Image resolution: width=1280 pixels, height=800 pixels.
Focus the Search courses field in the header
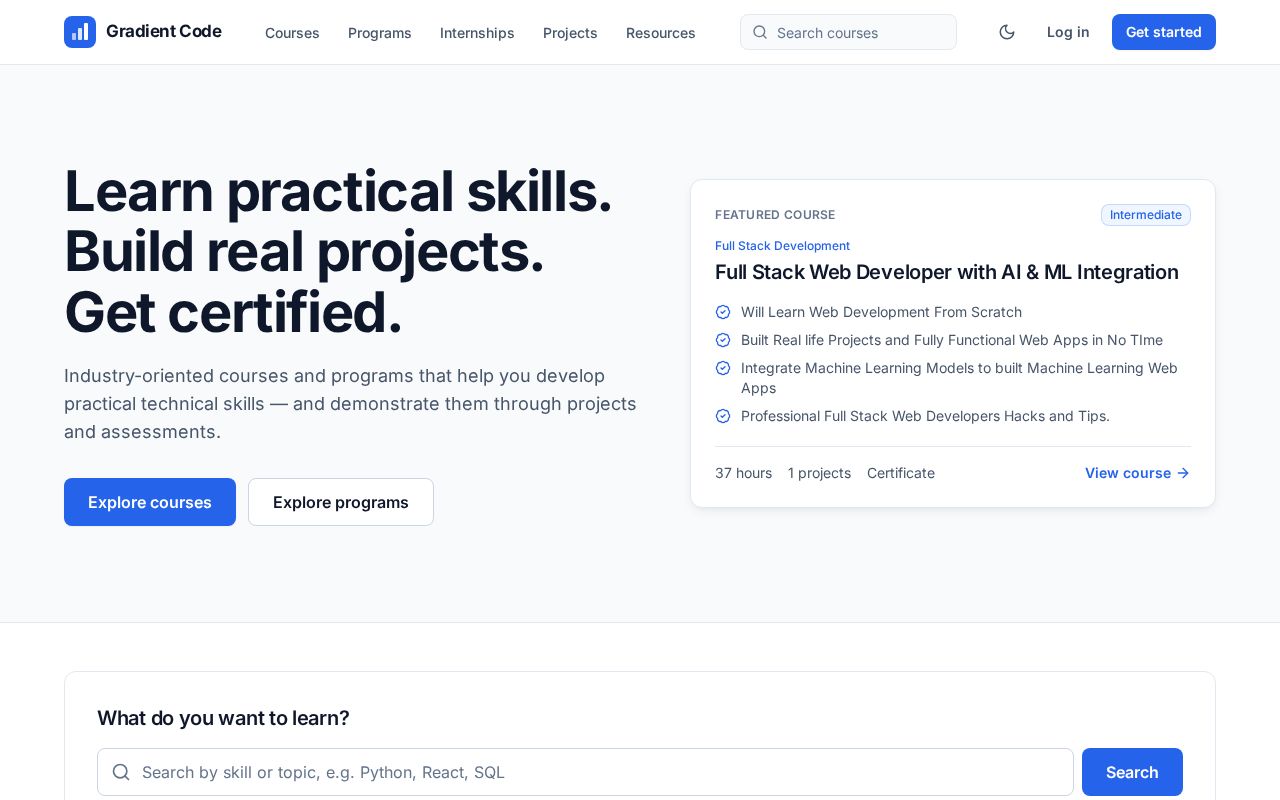tap(848, 32)
